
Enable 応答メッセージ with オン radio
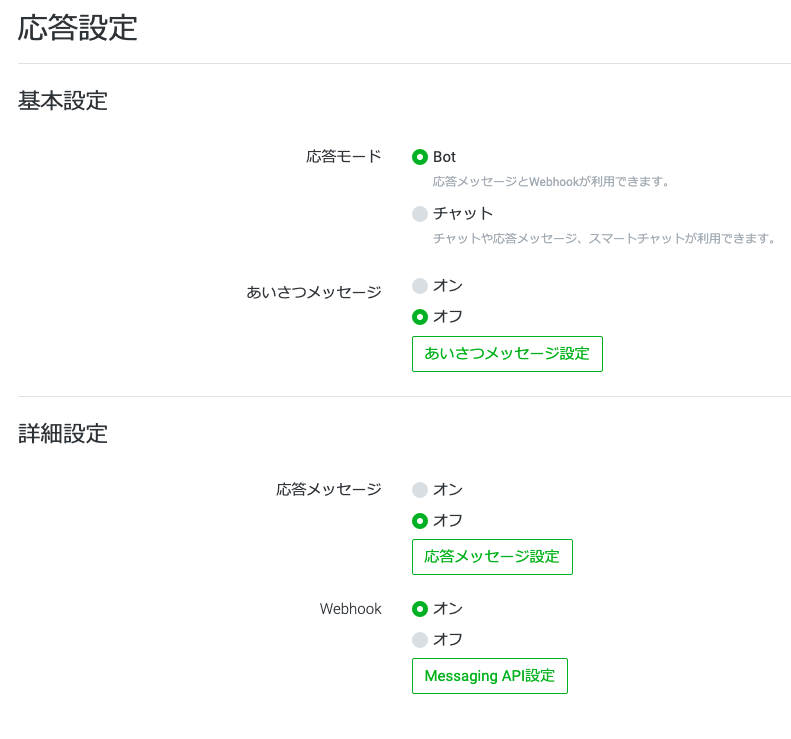click(420, 490)
